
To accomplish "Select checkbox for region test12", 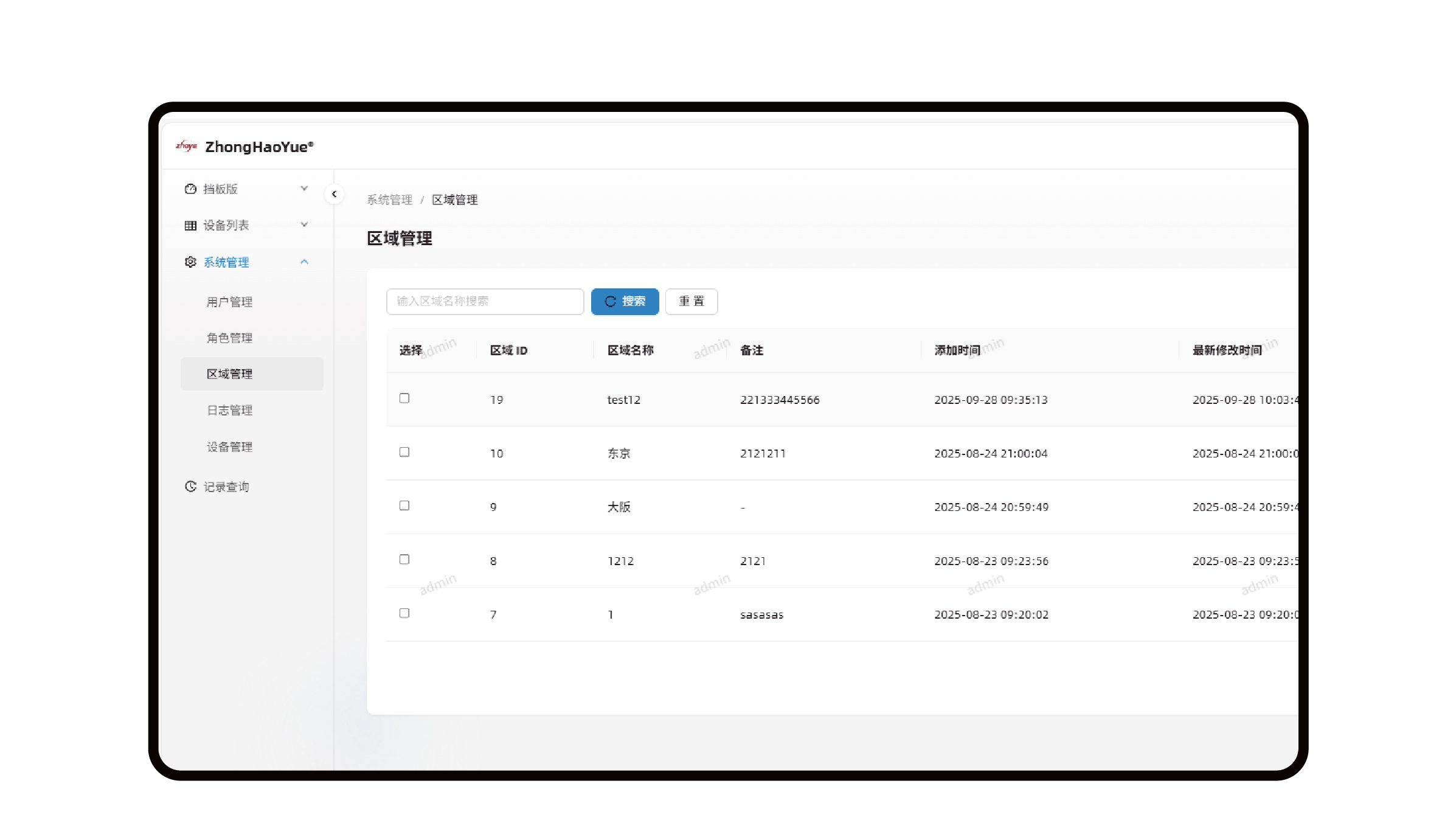I will pyautogui.click(x=404, y=398).
